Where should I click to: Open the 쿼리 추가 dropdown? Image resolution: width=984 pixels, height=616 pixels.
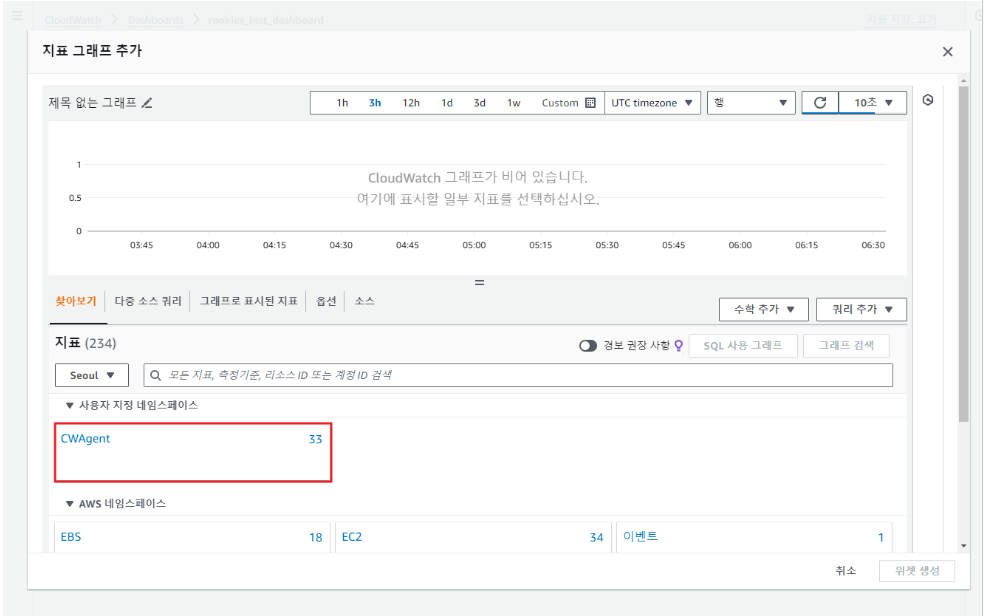tap(861, 309)
